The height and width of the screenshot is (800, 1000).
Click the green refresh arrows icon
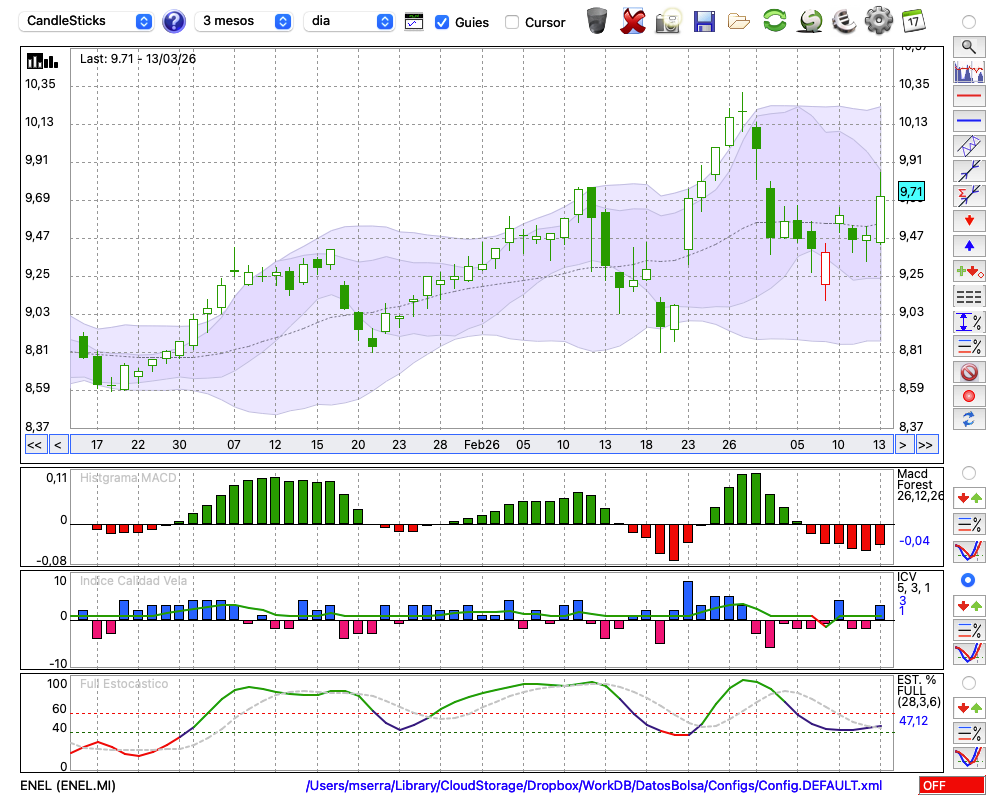pos(774,20)
